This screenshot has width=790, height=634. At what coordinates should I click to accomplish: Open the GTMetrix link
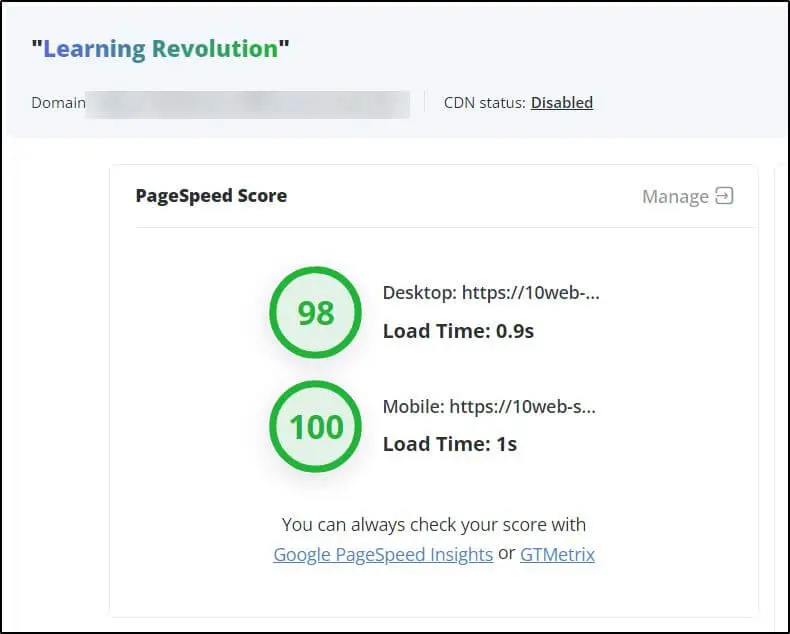(x=557, y=554)
